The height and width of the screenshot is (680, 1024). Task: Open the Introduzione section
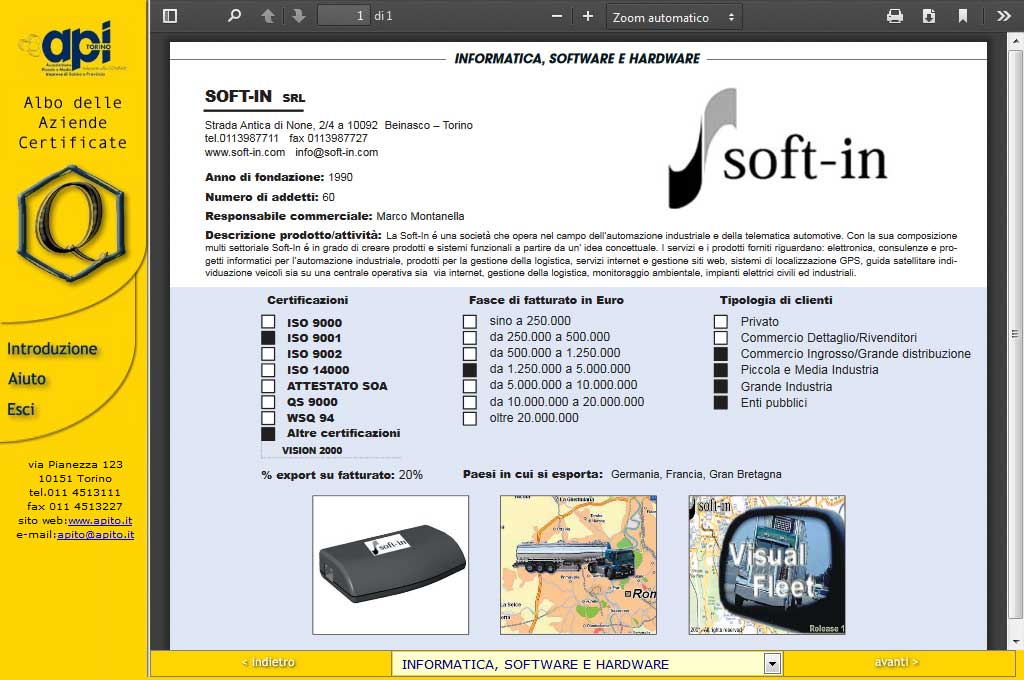(x=52, y=349)
